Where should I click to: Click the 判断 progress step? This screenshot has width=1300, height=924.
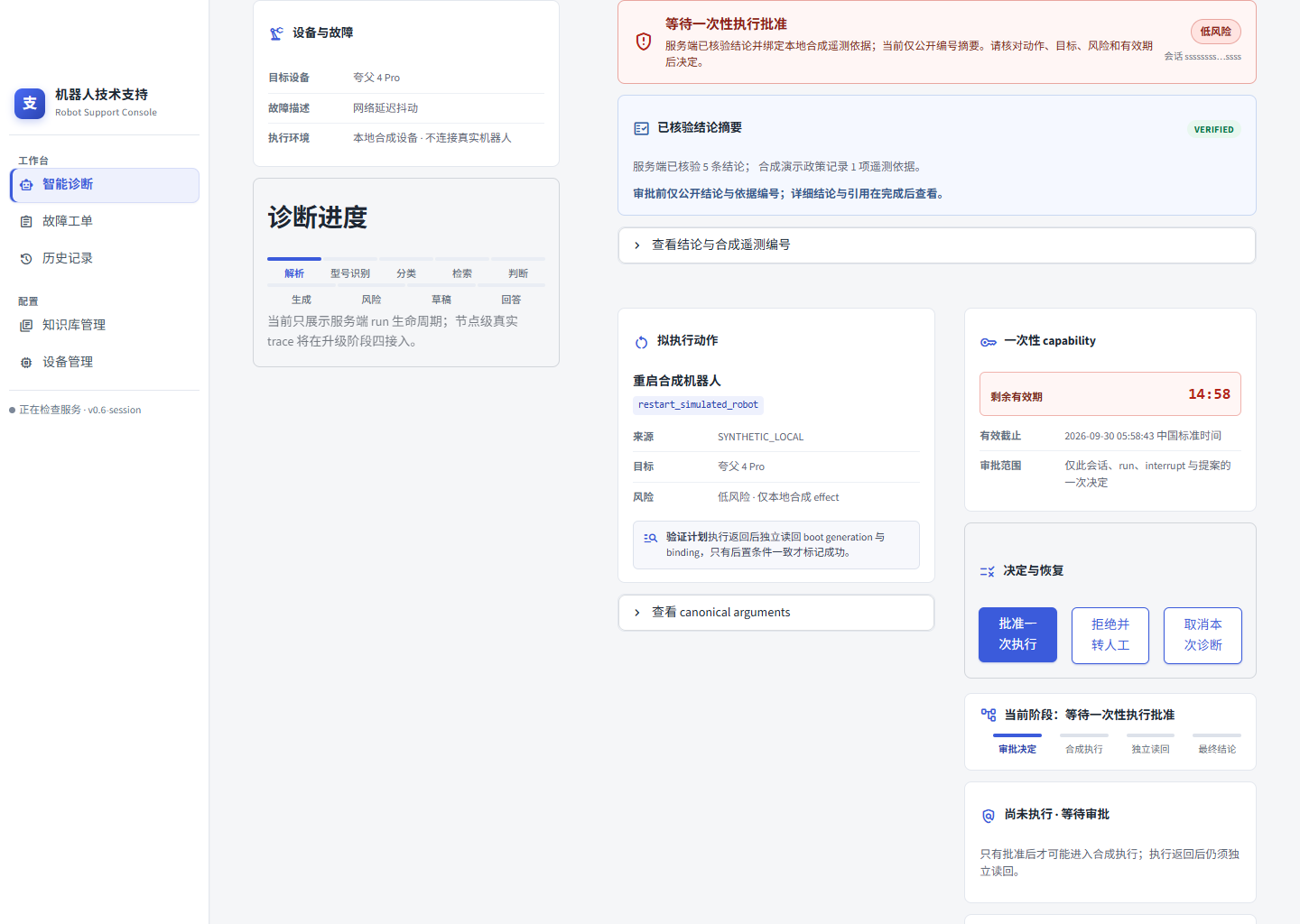click(x=518, y=269)
